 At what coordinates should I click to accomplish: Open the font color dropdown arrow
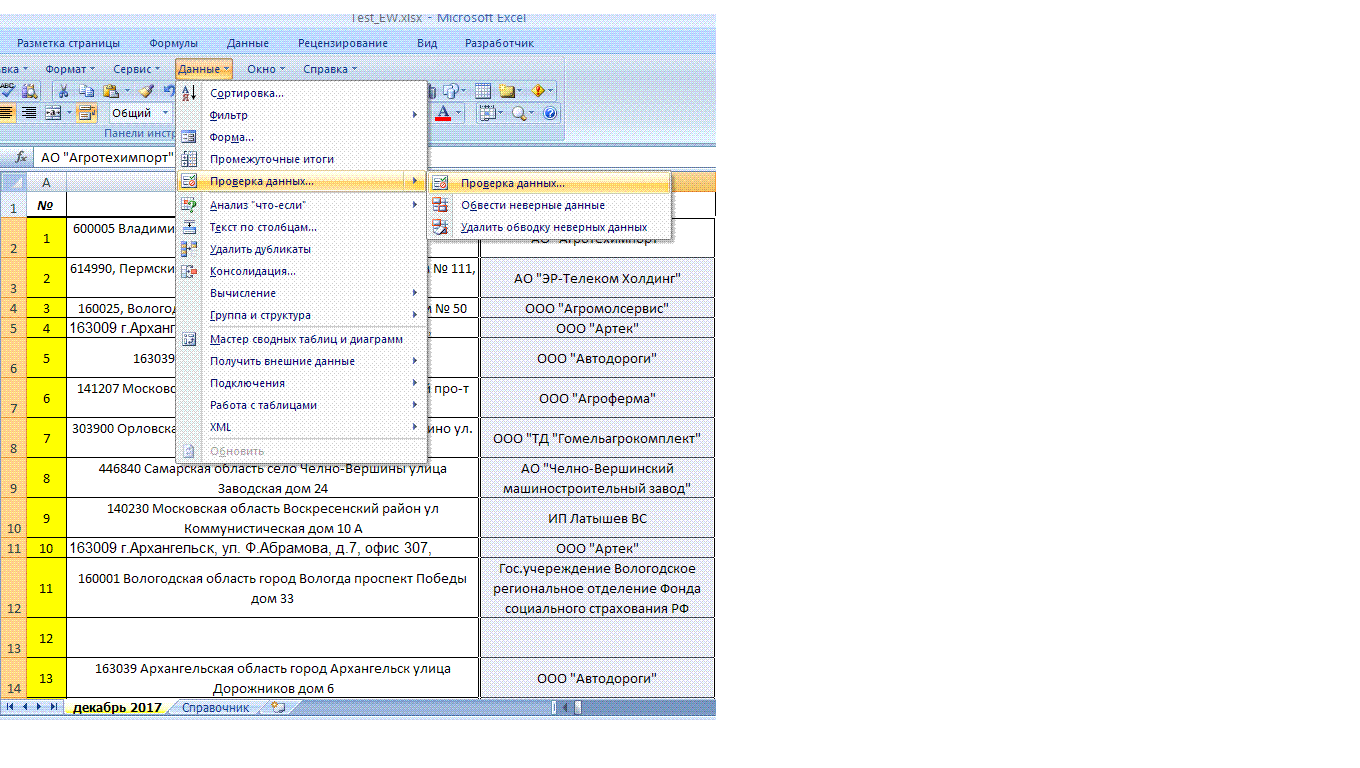[459, 113]
